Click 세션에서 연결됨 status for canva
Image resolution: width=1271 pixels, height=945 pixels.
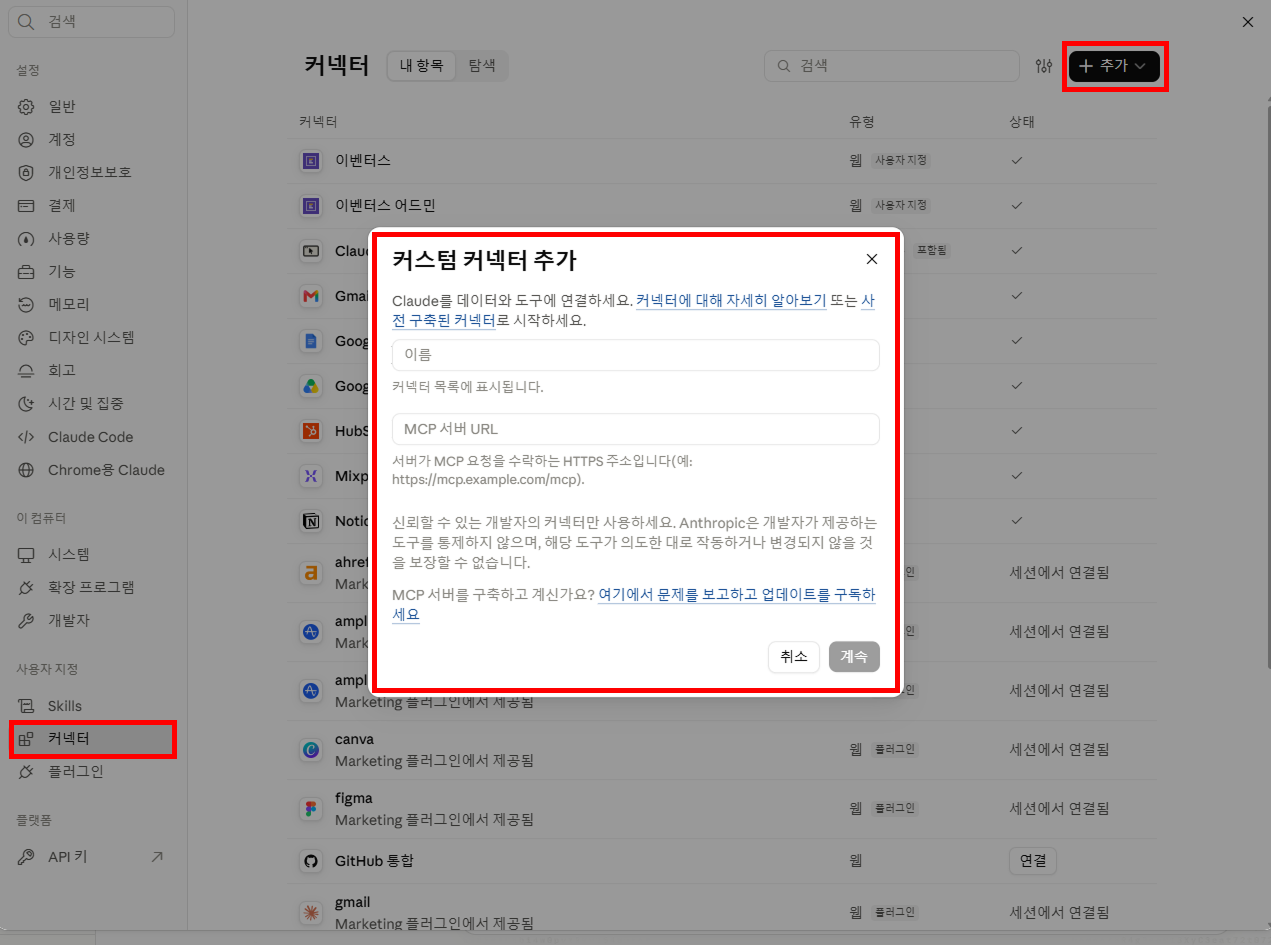1059,749
